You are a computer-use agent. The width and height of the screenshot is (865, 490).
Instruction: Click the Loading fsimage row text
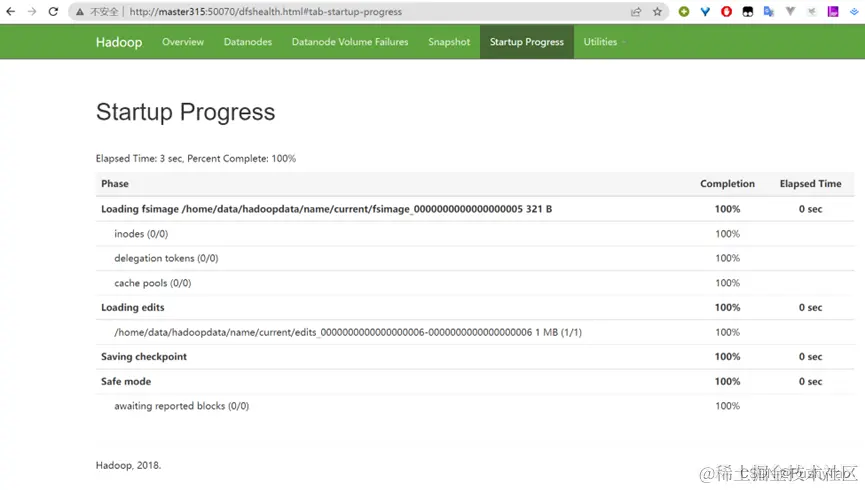(x=327, y=209)
